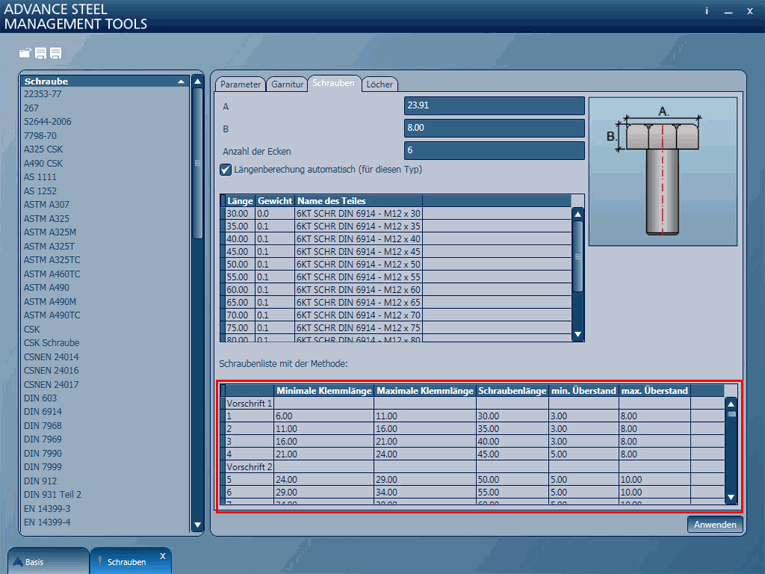765x574 pixels.
Task: Open the Schrauben tab at bottom
Action: click(x=130, y=561)
